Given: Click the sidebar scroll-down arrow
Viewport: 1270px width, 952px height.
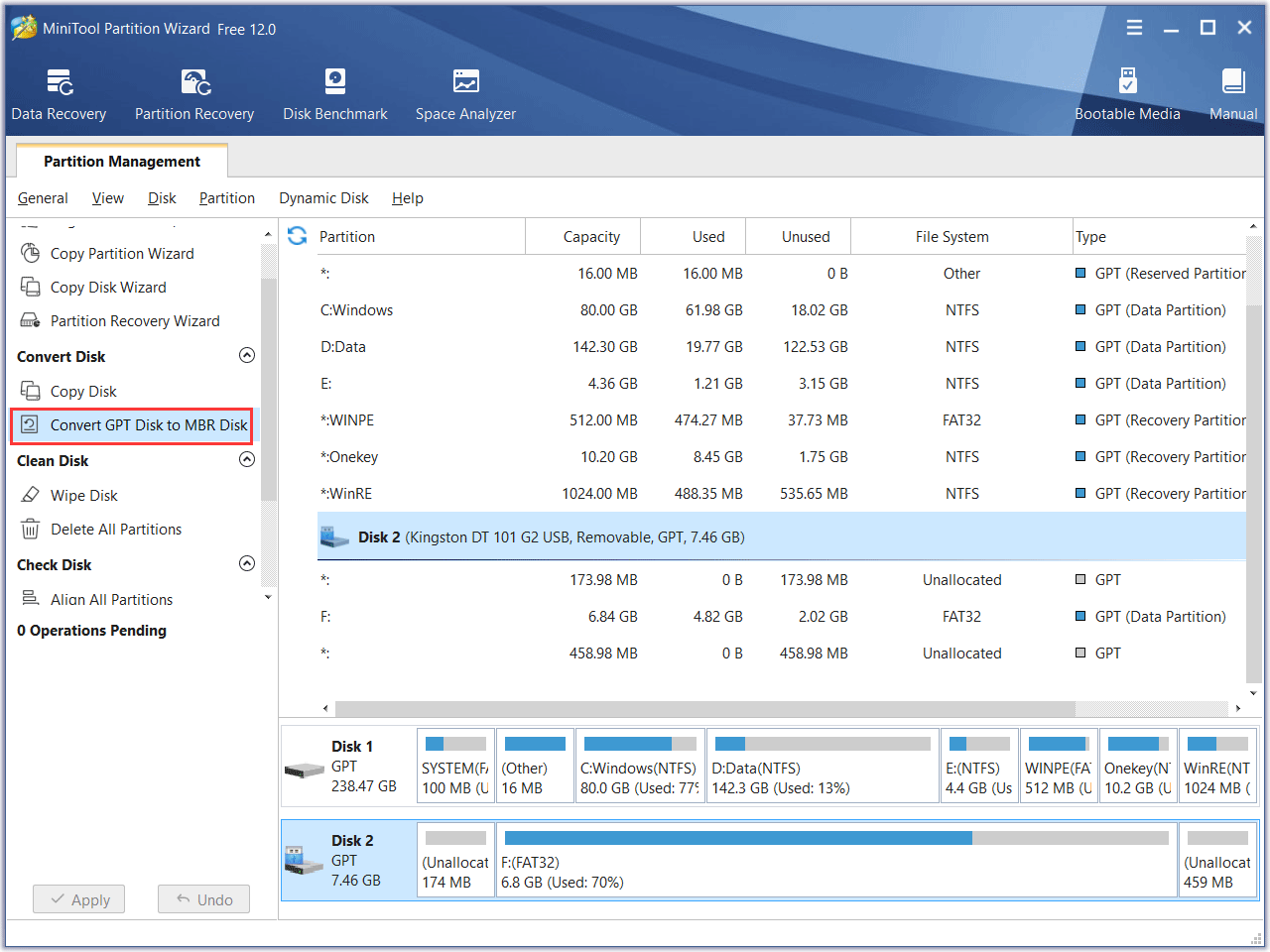Looking at the screenshot, I should (268, 597).
